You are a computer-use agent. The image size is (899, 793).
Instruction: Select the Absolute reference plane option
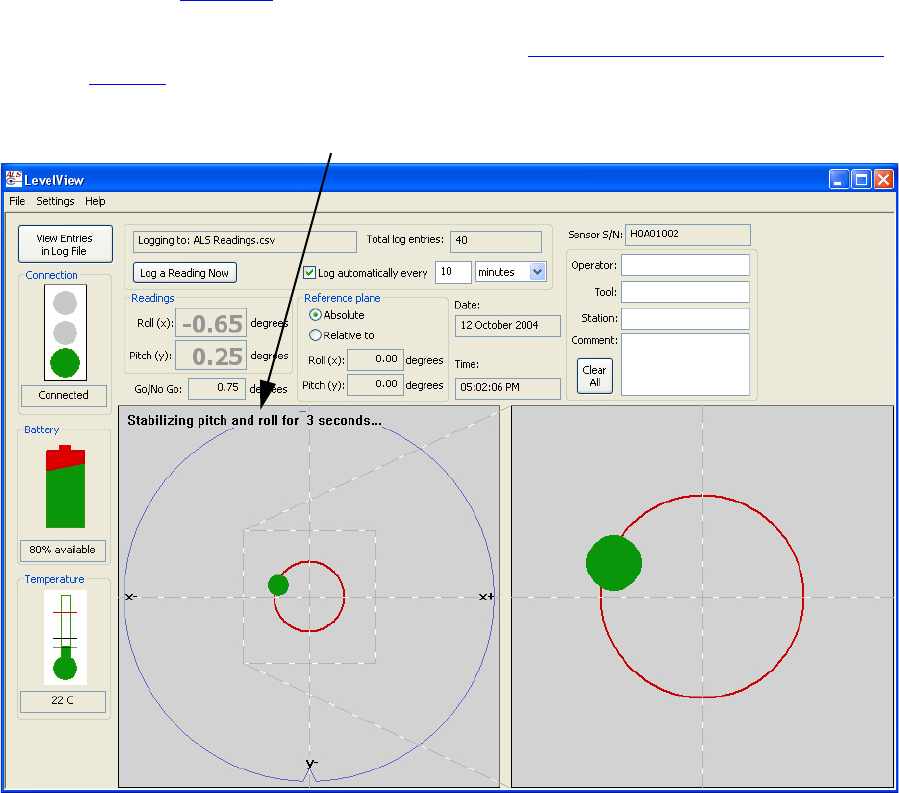point(316,315)
